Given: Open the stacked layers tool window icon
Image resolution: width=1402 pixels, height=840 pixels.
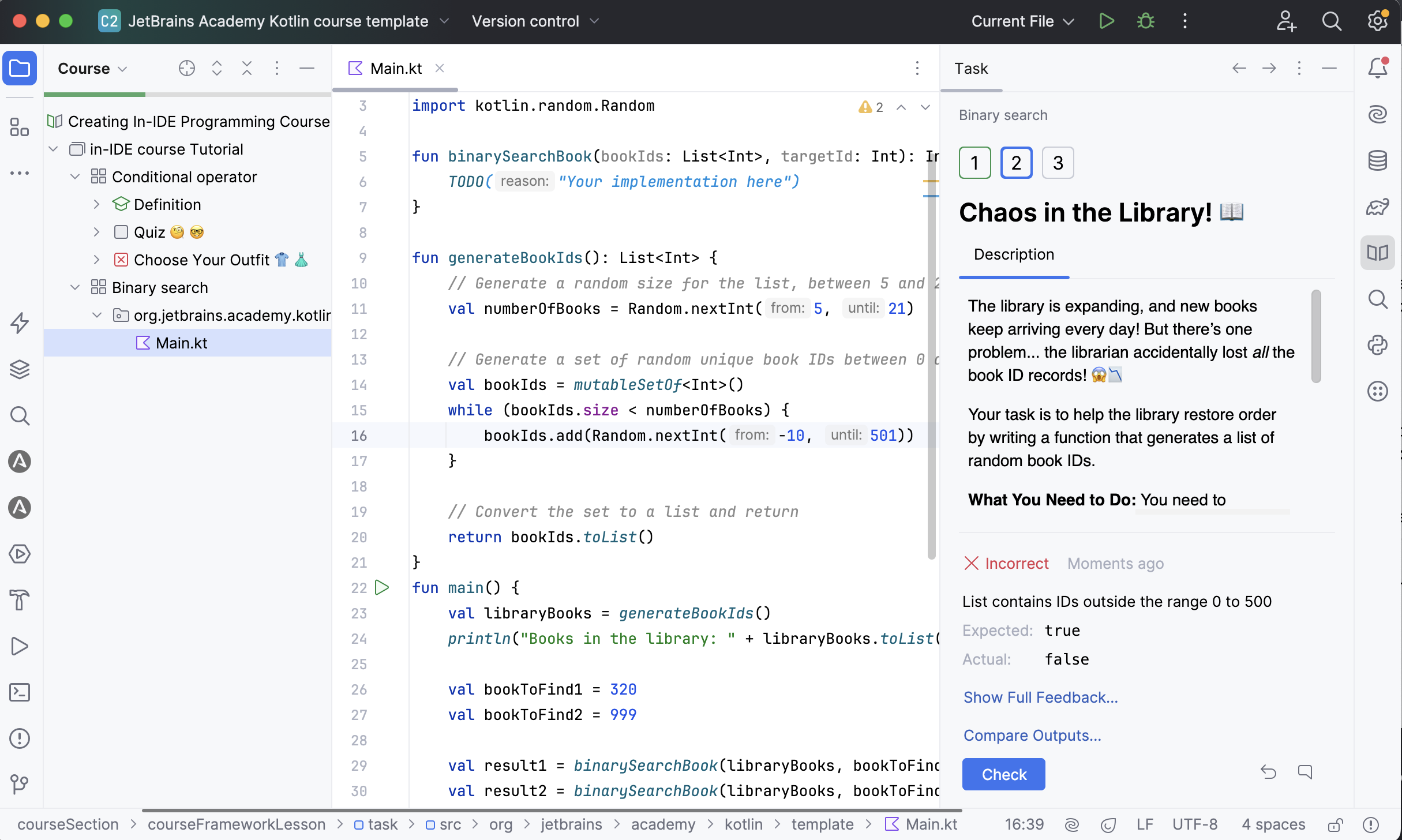Looking at the screenshot, I should [x=20, y=369].
